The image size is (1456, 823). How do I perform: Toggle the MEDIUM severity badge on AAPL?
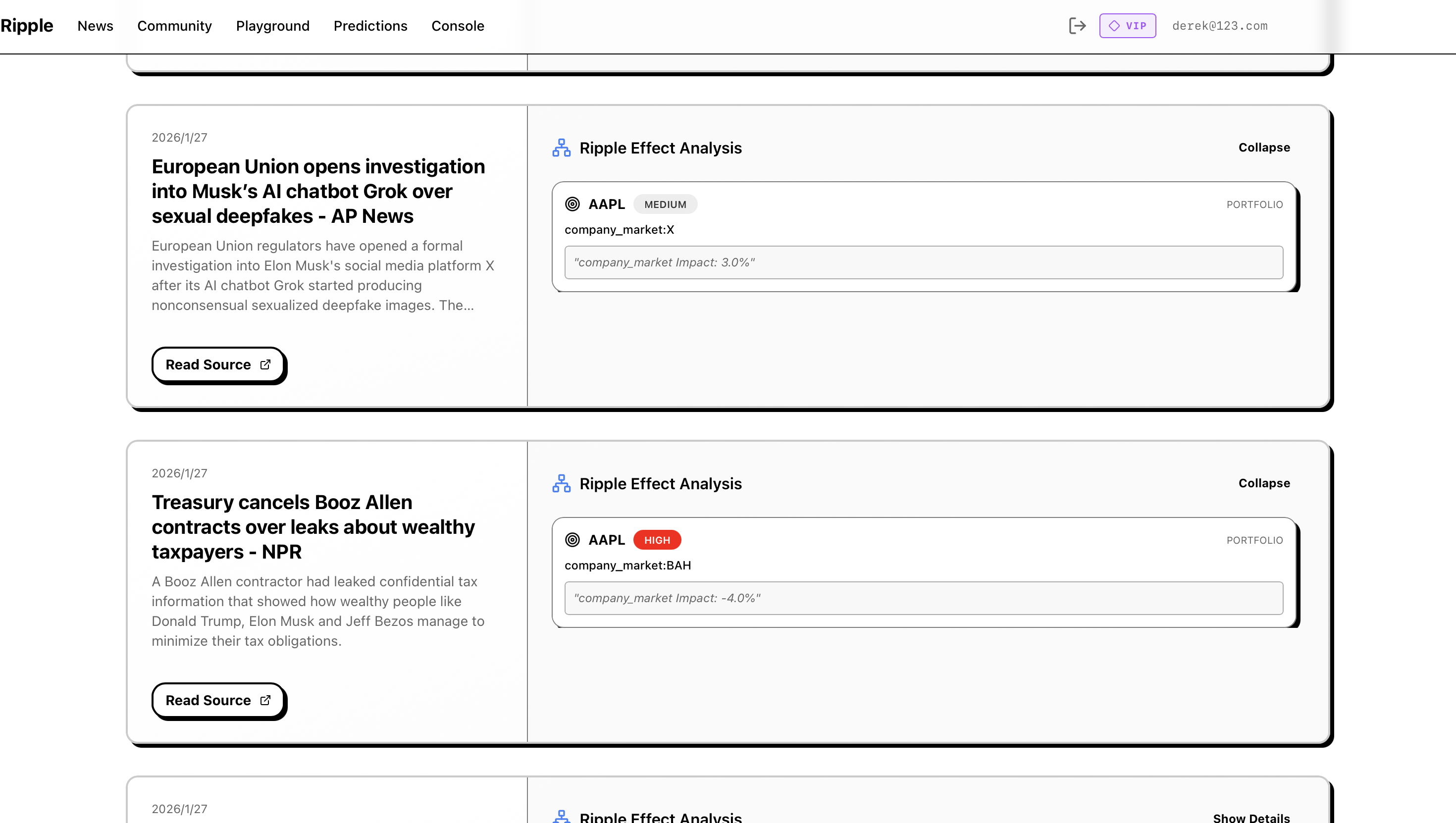click(x=665, y=204)
